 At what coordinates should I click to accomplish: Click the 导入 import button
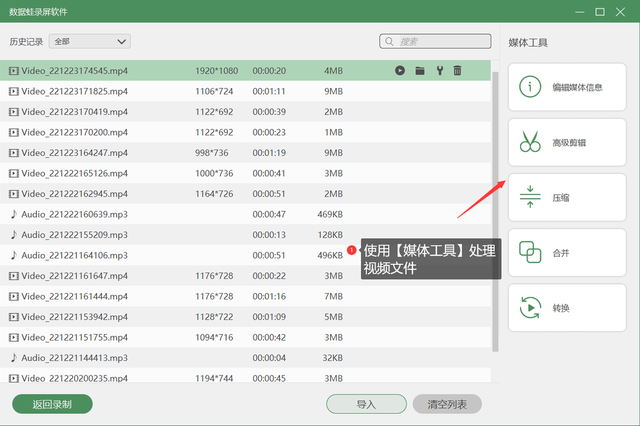366,404
